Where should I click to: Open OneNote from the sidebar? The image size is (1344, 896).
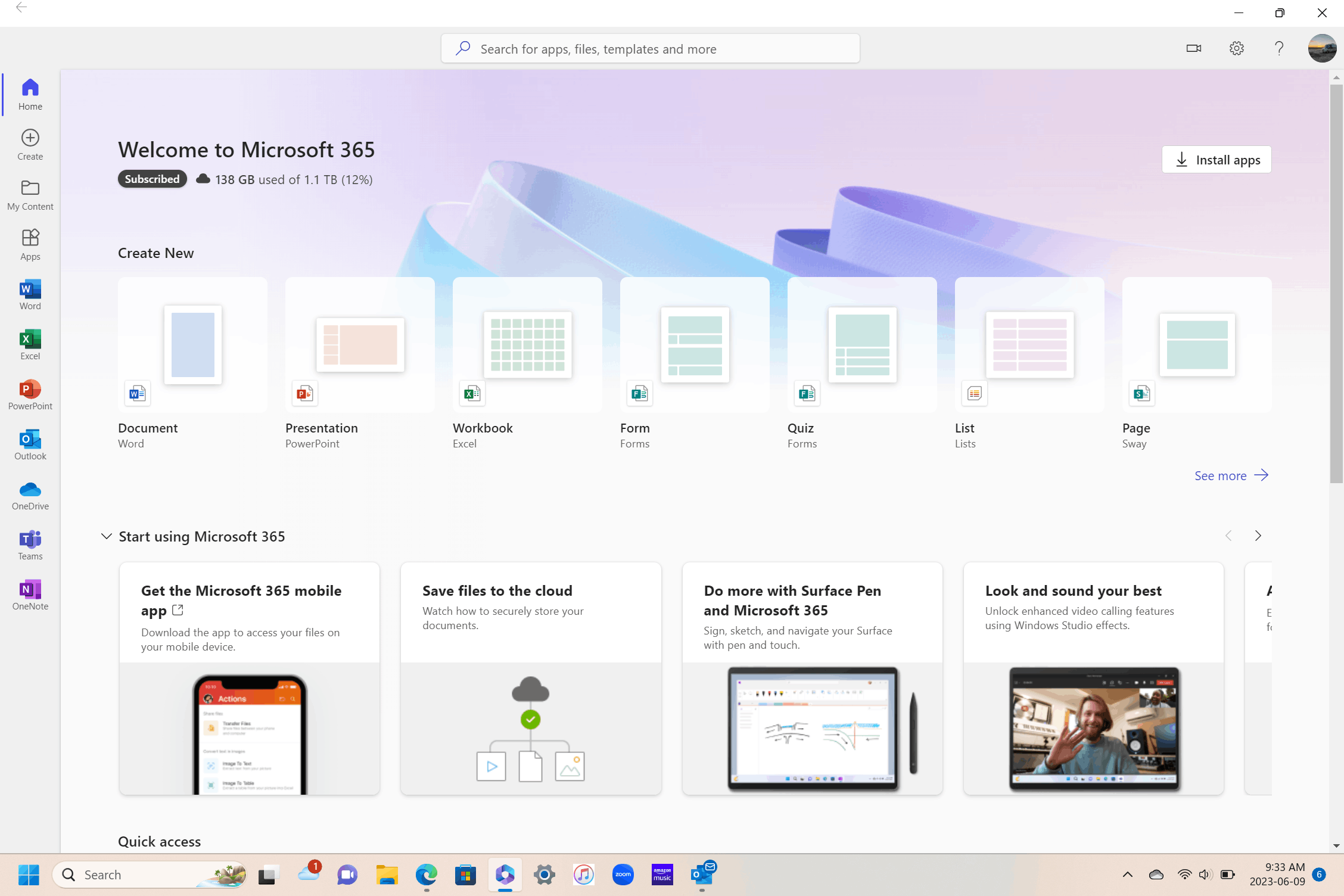click(x=30, y=595)
